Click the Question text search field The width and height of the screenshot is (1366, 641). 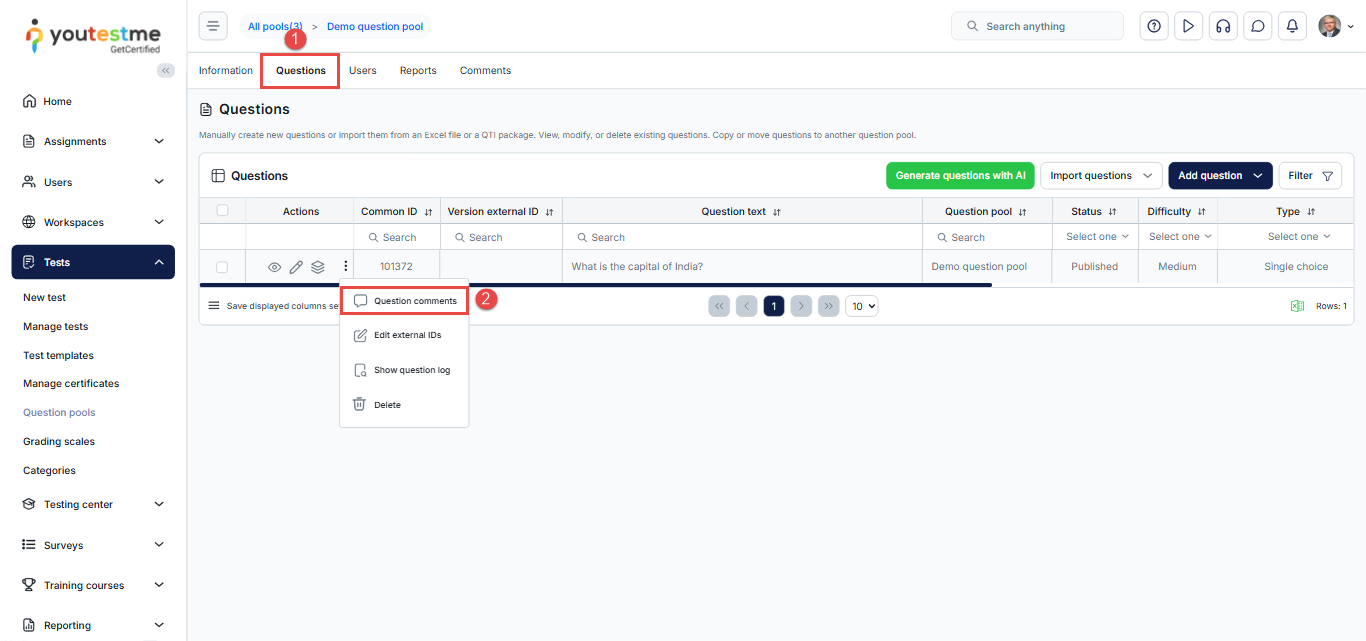(742, 238)
